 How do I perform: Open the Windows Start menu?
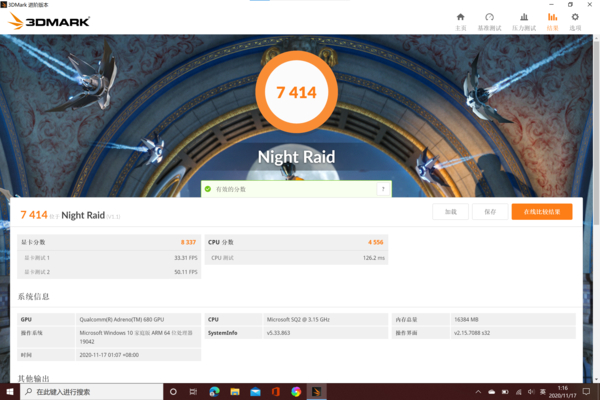pyautogui.click(x=10, y=392)
